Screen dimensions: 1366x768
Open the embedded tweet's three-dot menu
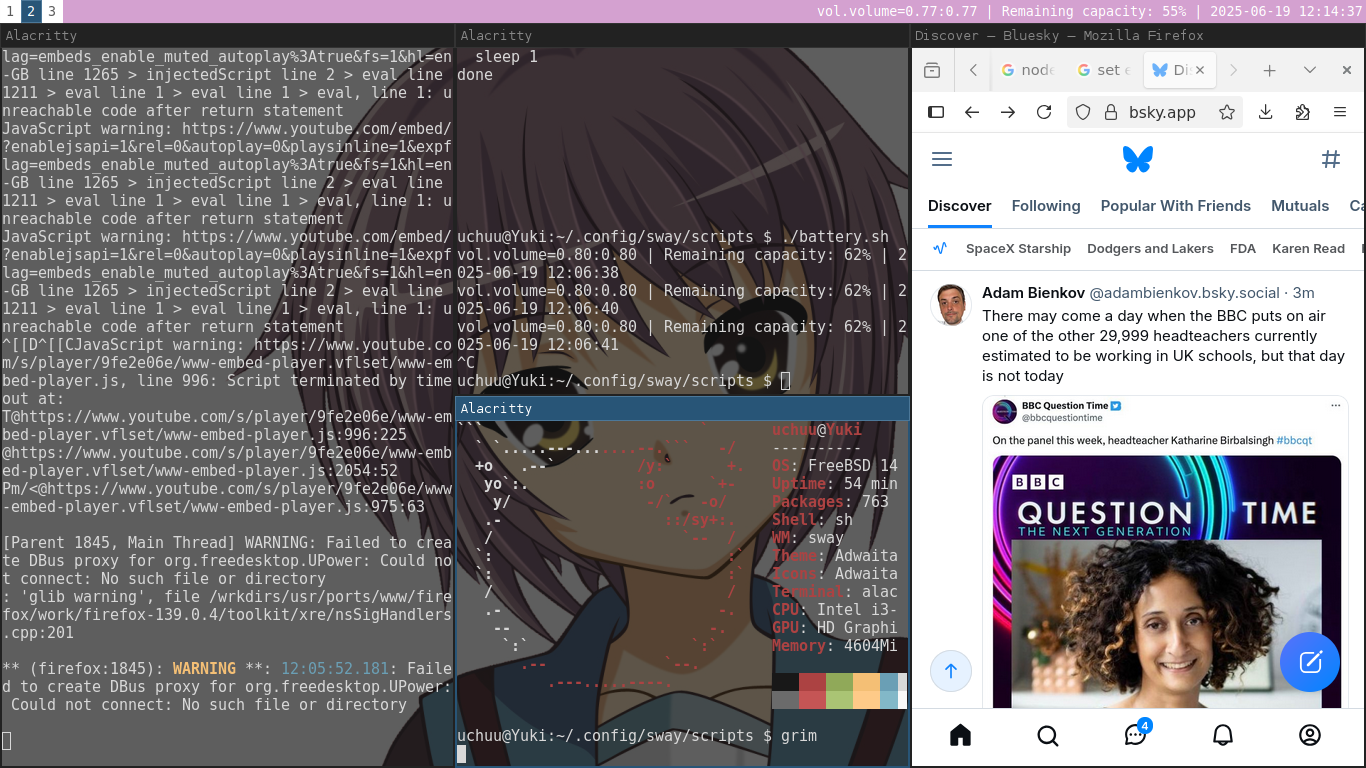click(1336, 406)
